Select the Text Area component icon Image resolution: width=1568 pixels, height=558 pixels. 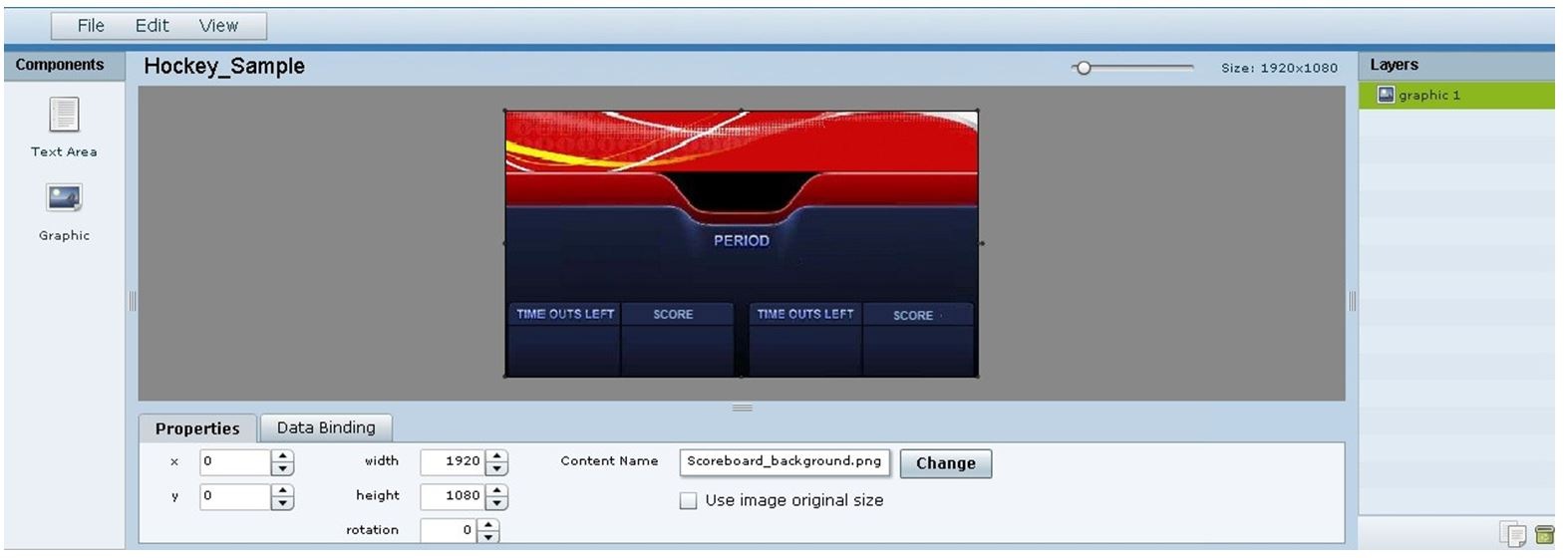pos(64,115)
